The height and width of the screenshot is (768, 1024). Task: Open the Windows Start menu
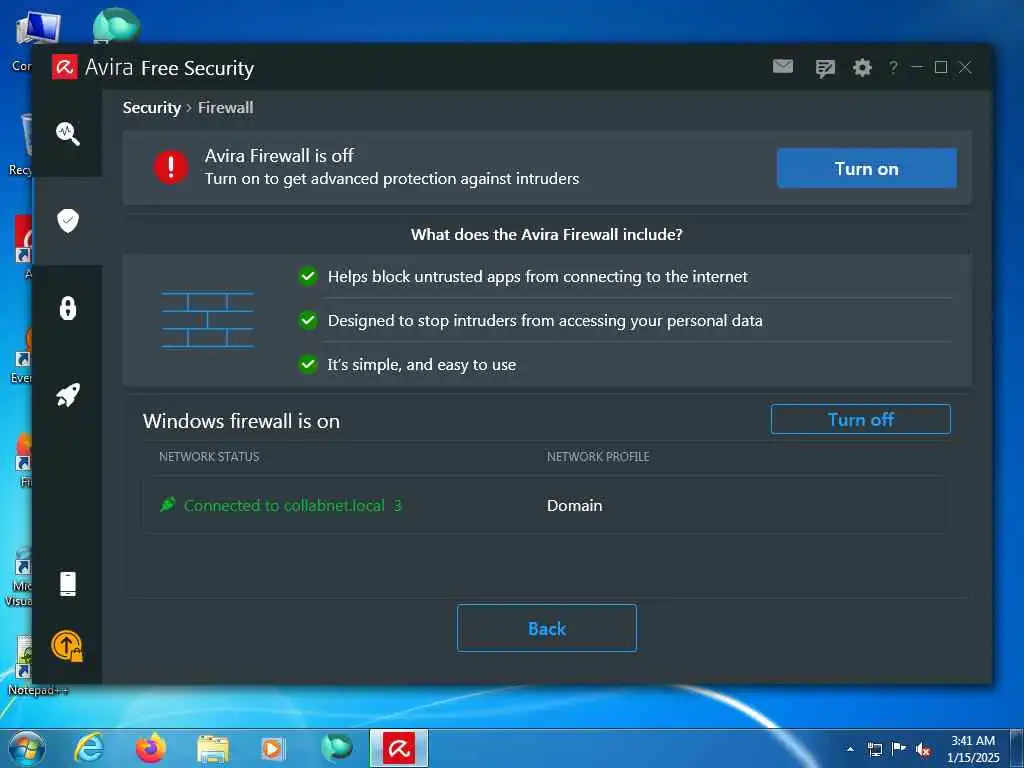pos(27,748)
